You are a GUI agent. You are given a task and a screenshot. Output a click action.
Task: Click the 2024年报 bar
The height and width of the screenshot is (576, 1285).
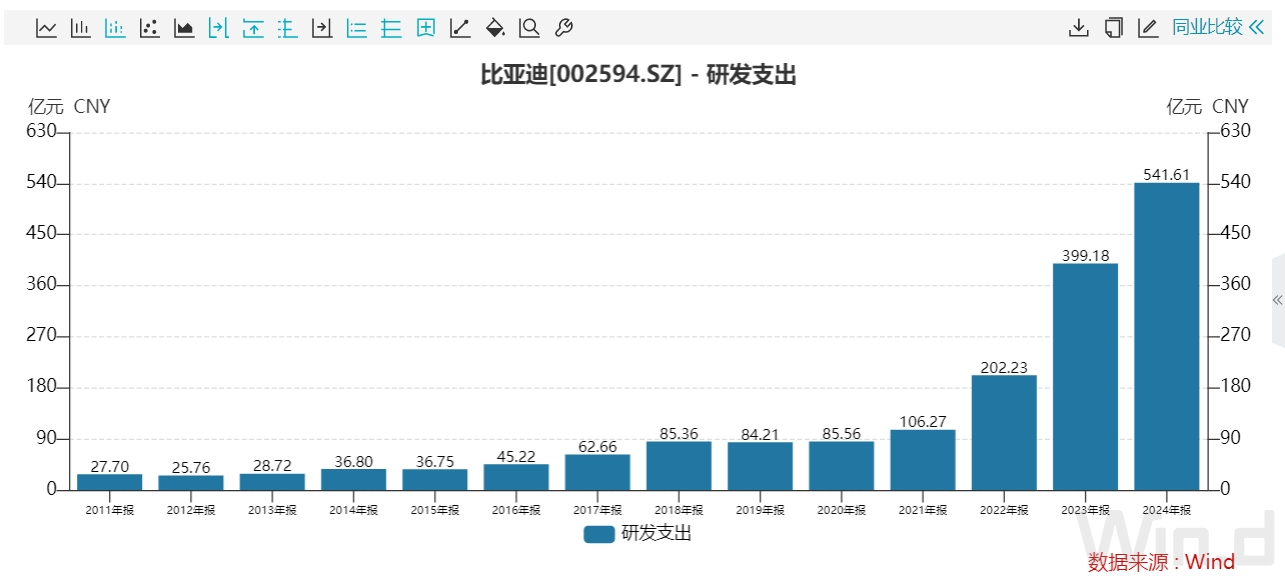click(x=1166, y=336)
